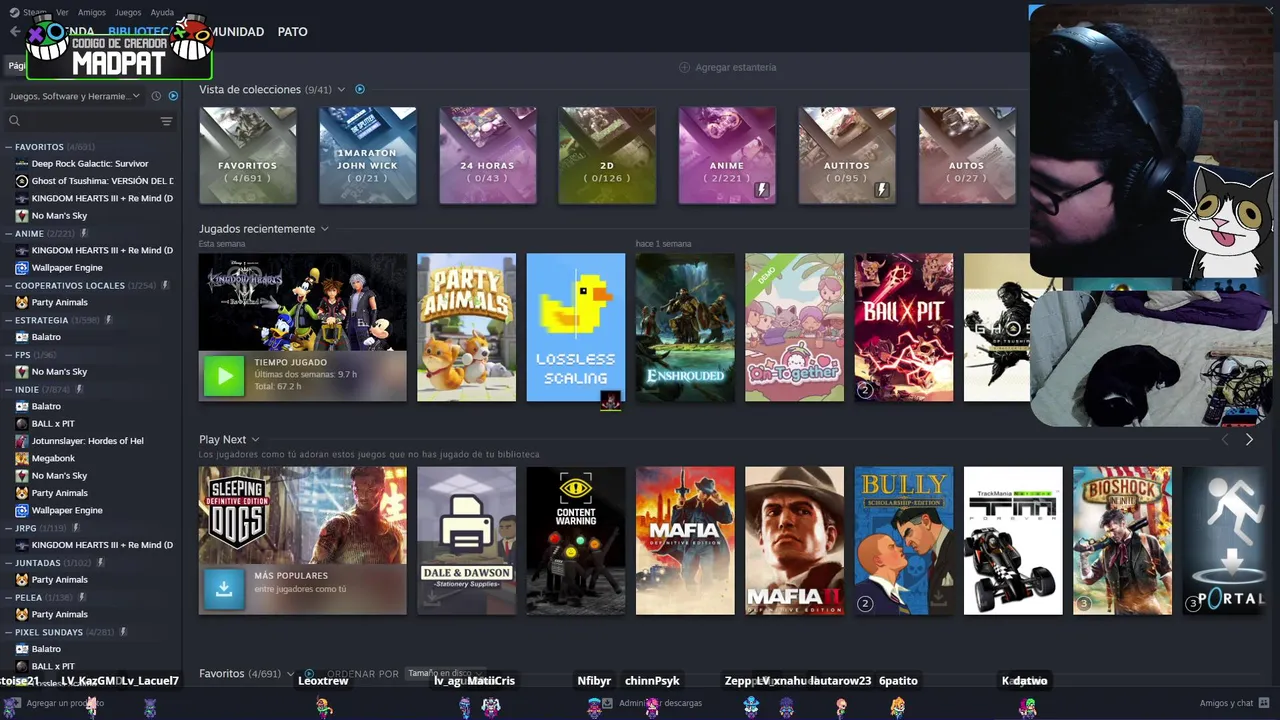The height and width of the screenshot is (720, 1280).
Task: Click Amigos y chat label
Action: [x=1226, y=703]
